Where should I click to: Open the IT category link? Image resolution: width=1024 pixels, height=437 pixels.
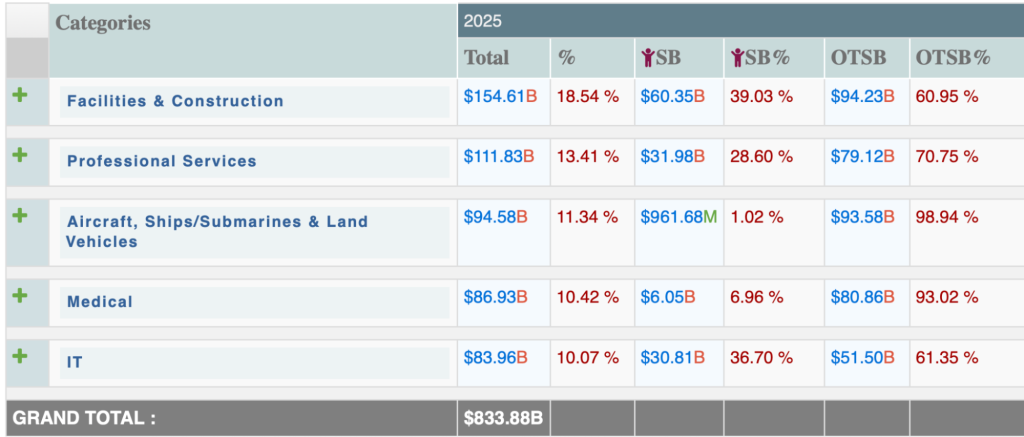tap(74, 361)
